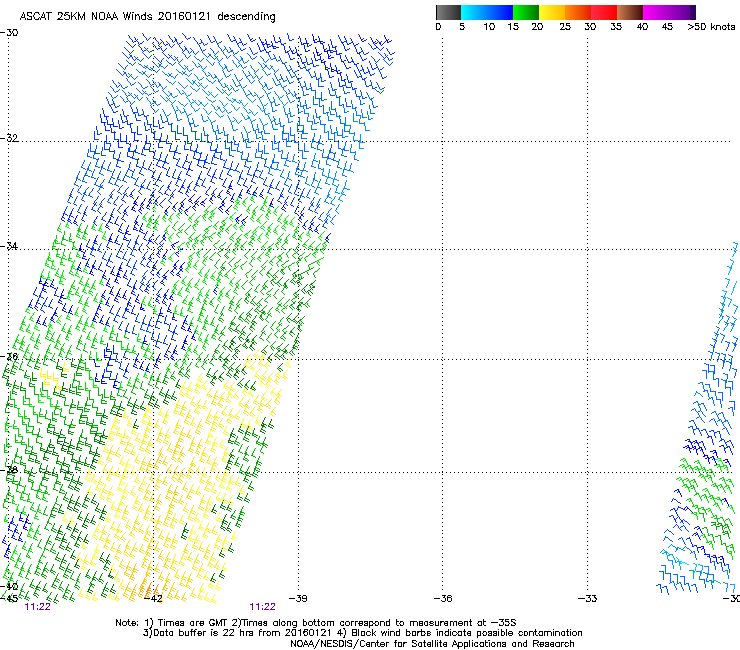This screenshot has width=740, height=650.
Task: Click the '-38' latitude axis label
Action: [x=9, y=470]
